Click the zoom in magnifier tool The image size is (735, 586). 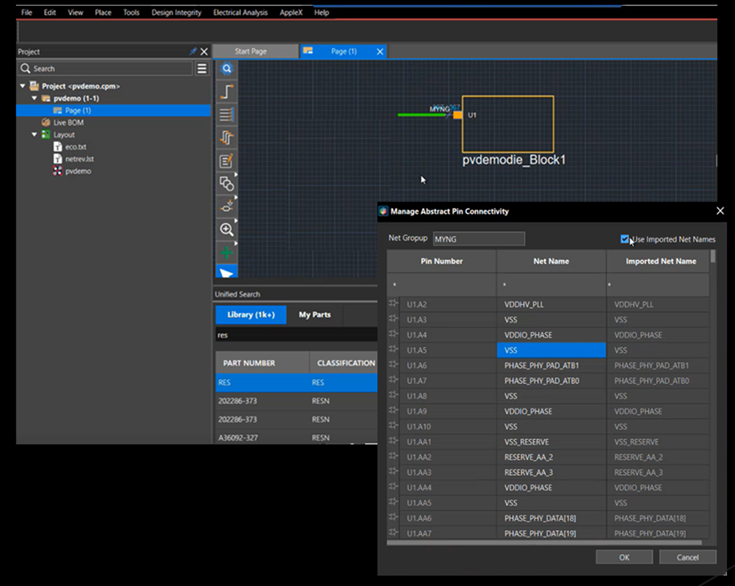(x=227, y=229)
